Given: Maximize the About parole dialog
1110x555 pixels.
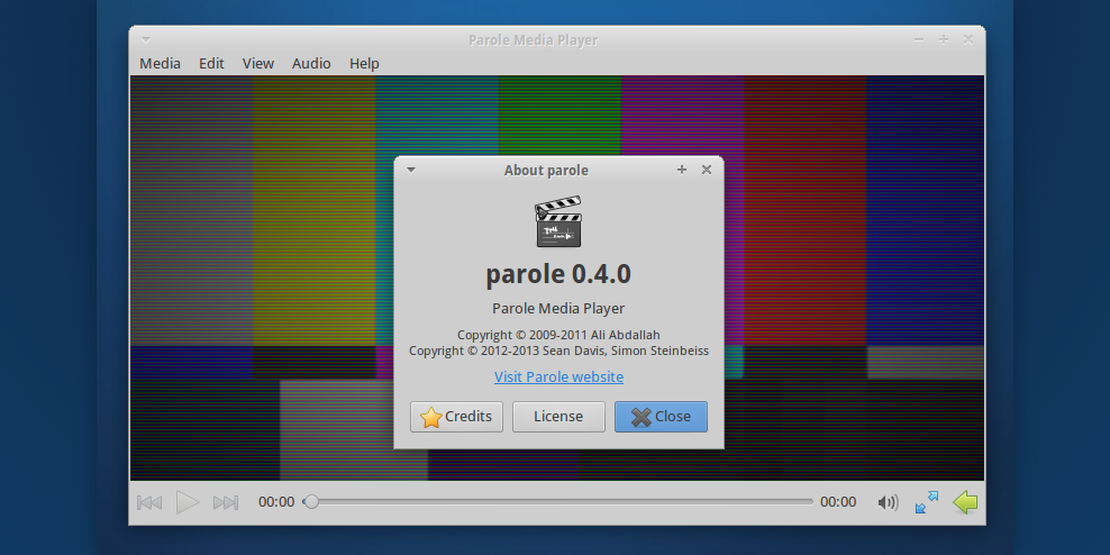Looking at the screenshot, I should 682,170.
